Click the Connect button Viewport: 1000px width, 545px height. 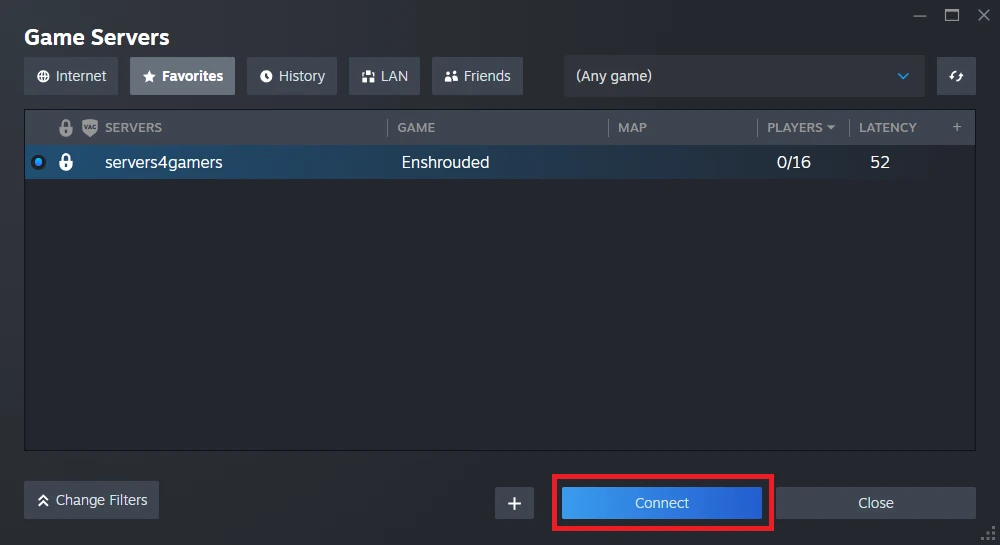tap(662, 503)
